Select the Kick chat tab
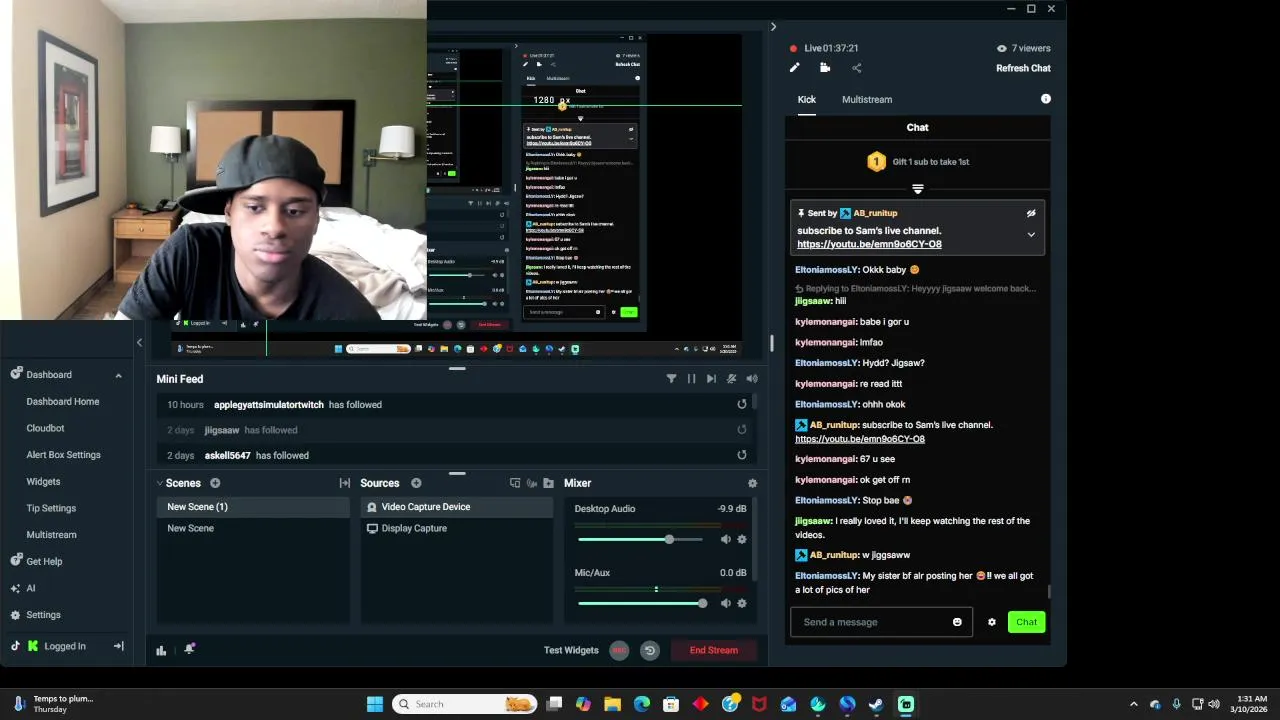Screen dimensions: 1280x720 coord(807,99)
